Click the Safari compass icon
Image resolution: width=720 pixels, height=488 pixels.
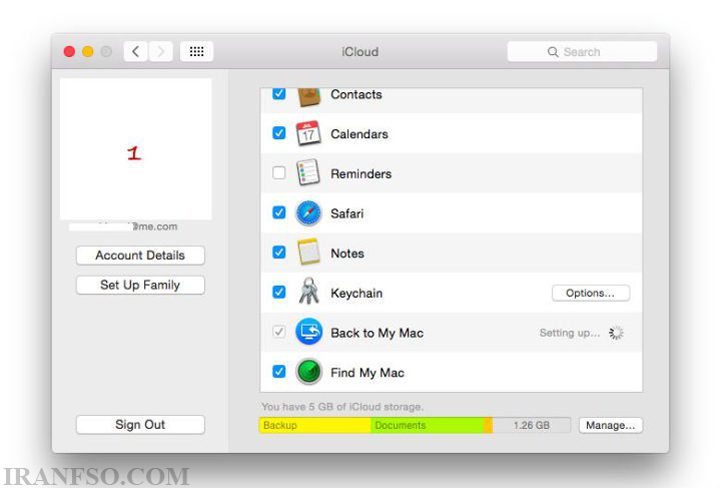tap(309, 213)
